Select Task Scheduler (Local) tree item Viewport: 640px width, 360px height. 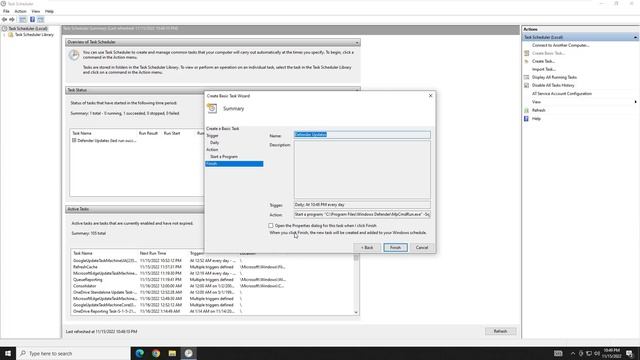coord(28,29)
